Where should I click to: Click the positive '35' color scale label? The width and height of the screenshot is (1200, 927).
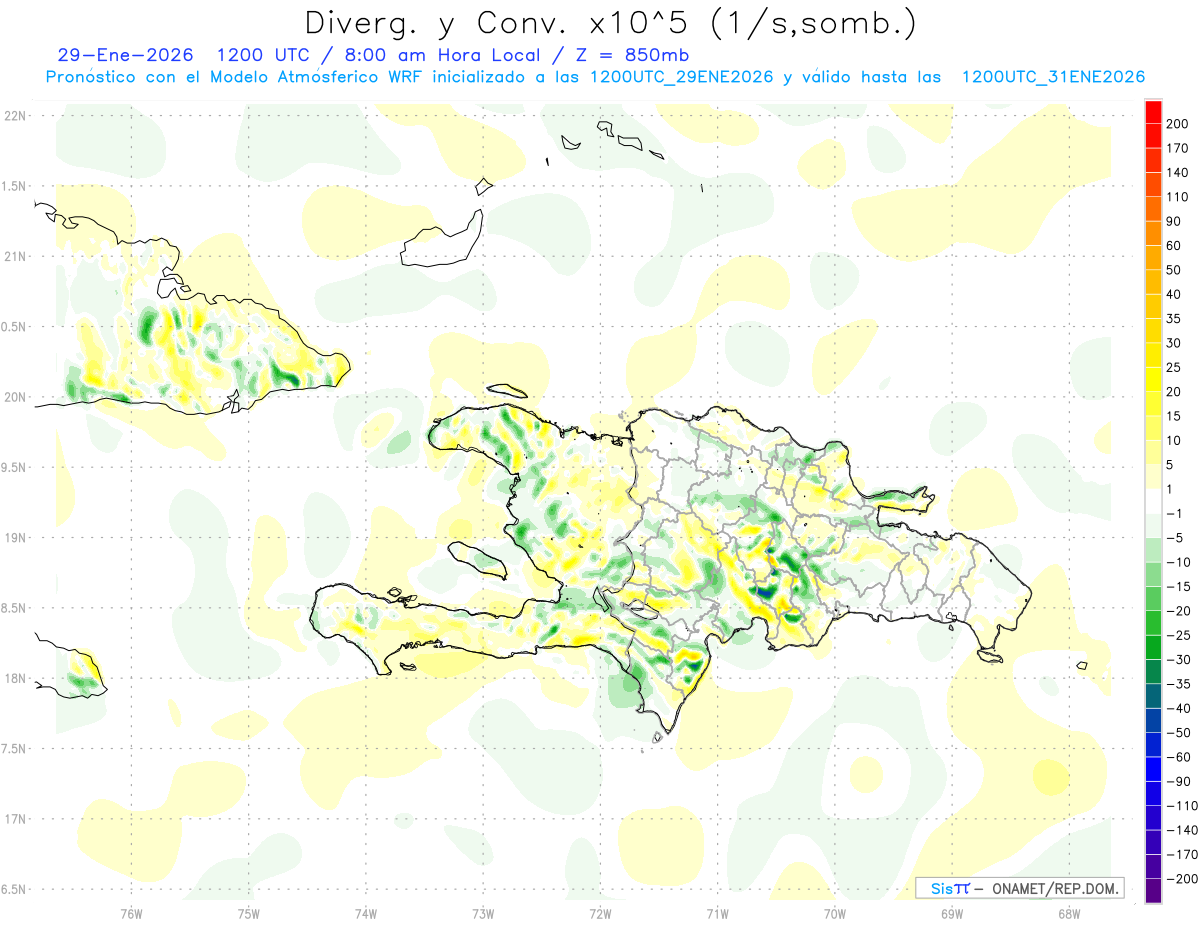(1176, 319)
